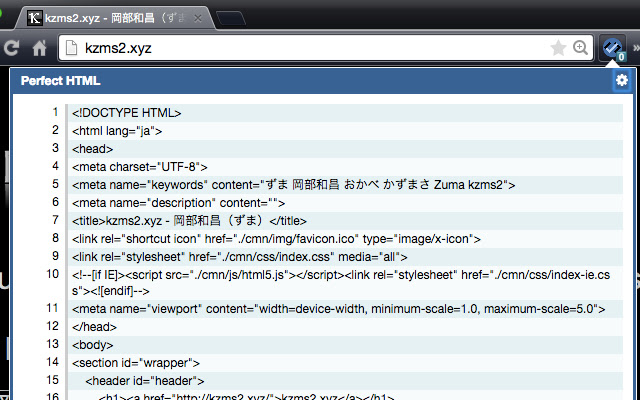Show hidden extensions chevron
This screenshot has height=400, width=640.
[634, 47]
